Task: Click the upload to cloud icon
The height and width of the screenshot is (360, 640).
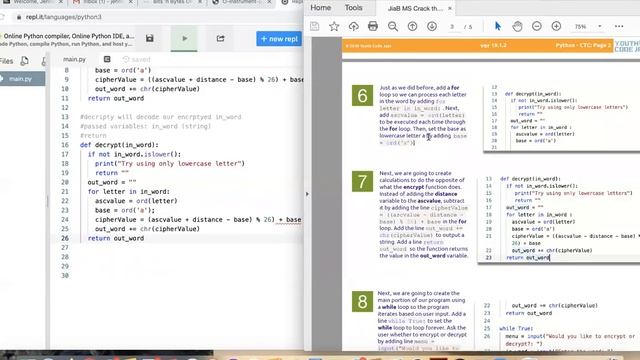Action: [353, 27]
